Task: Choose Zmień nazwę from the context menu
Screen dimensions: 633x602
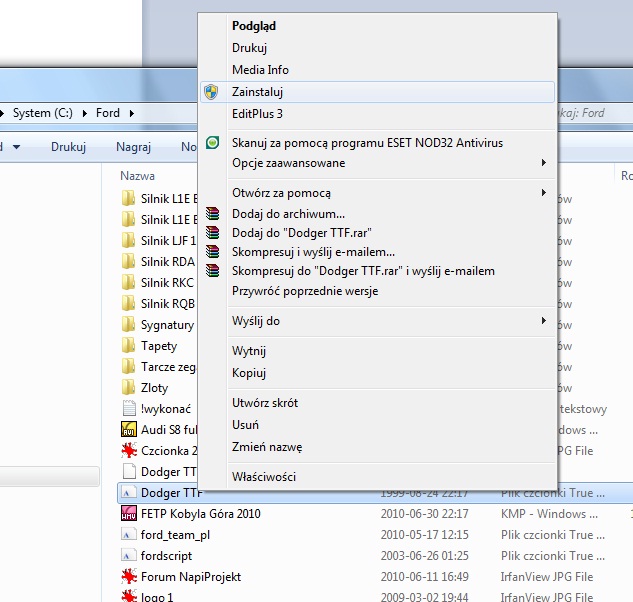Action: 267,447
